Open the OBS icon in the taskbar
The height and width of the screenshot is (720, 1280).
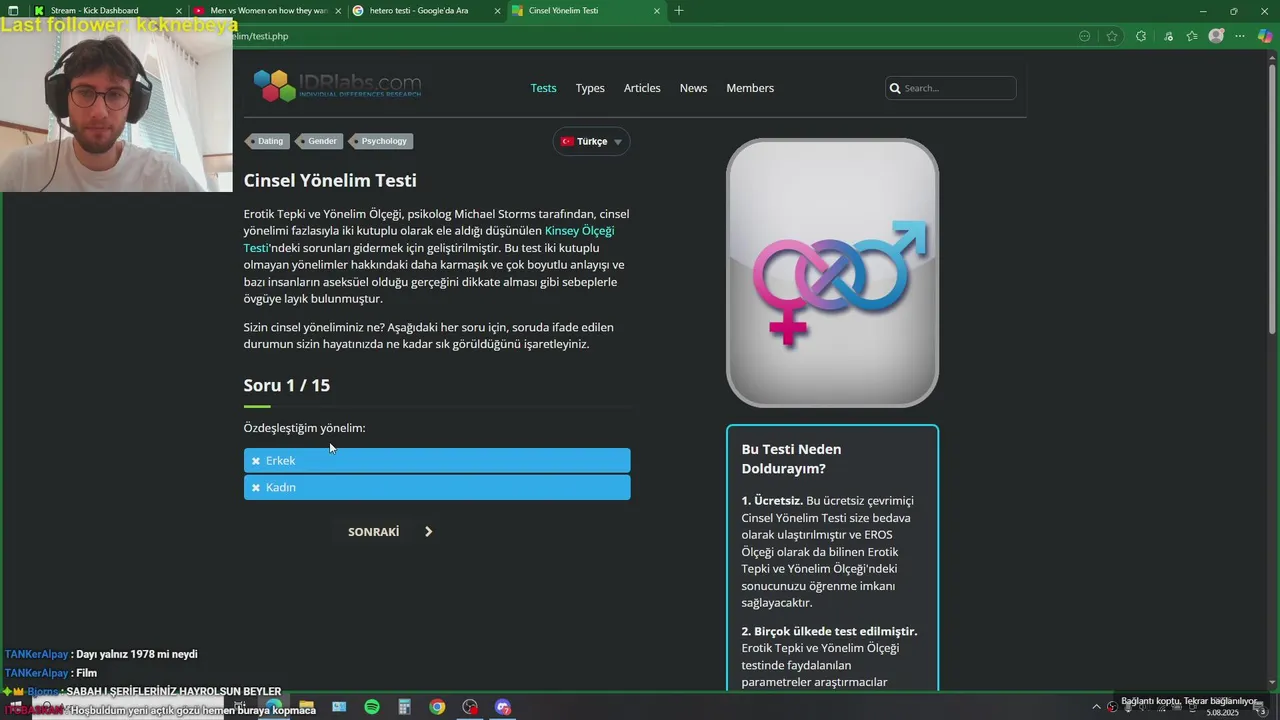click(x=470, y=707)
